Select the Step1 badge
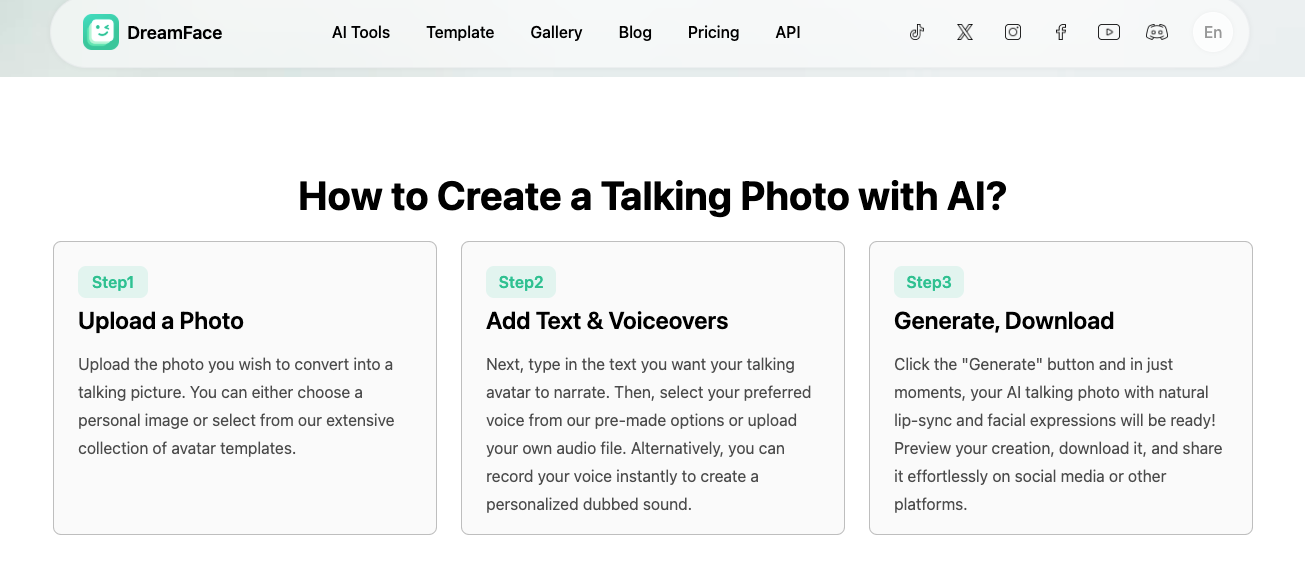This screenshot has height=574, width=1305. 113,282
